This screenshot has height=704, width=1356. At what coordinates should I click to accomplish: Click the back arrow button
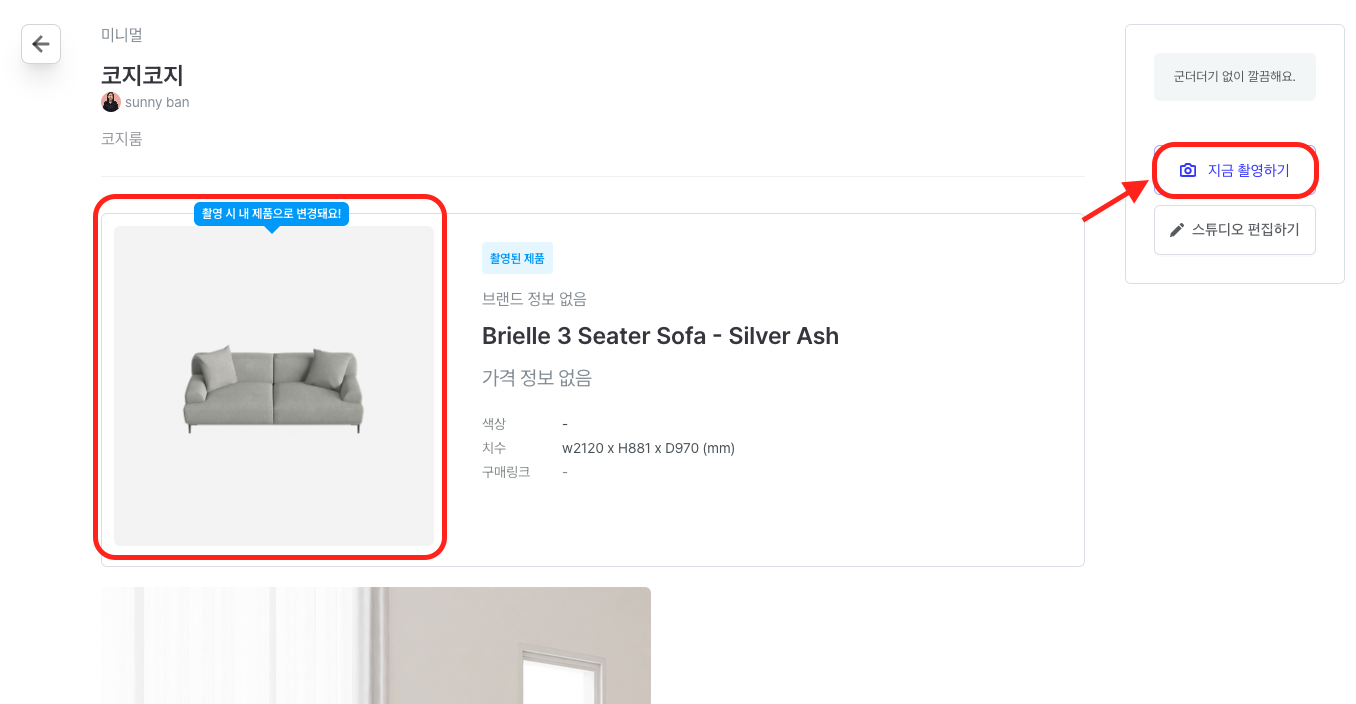click(x=41, y=44)
